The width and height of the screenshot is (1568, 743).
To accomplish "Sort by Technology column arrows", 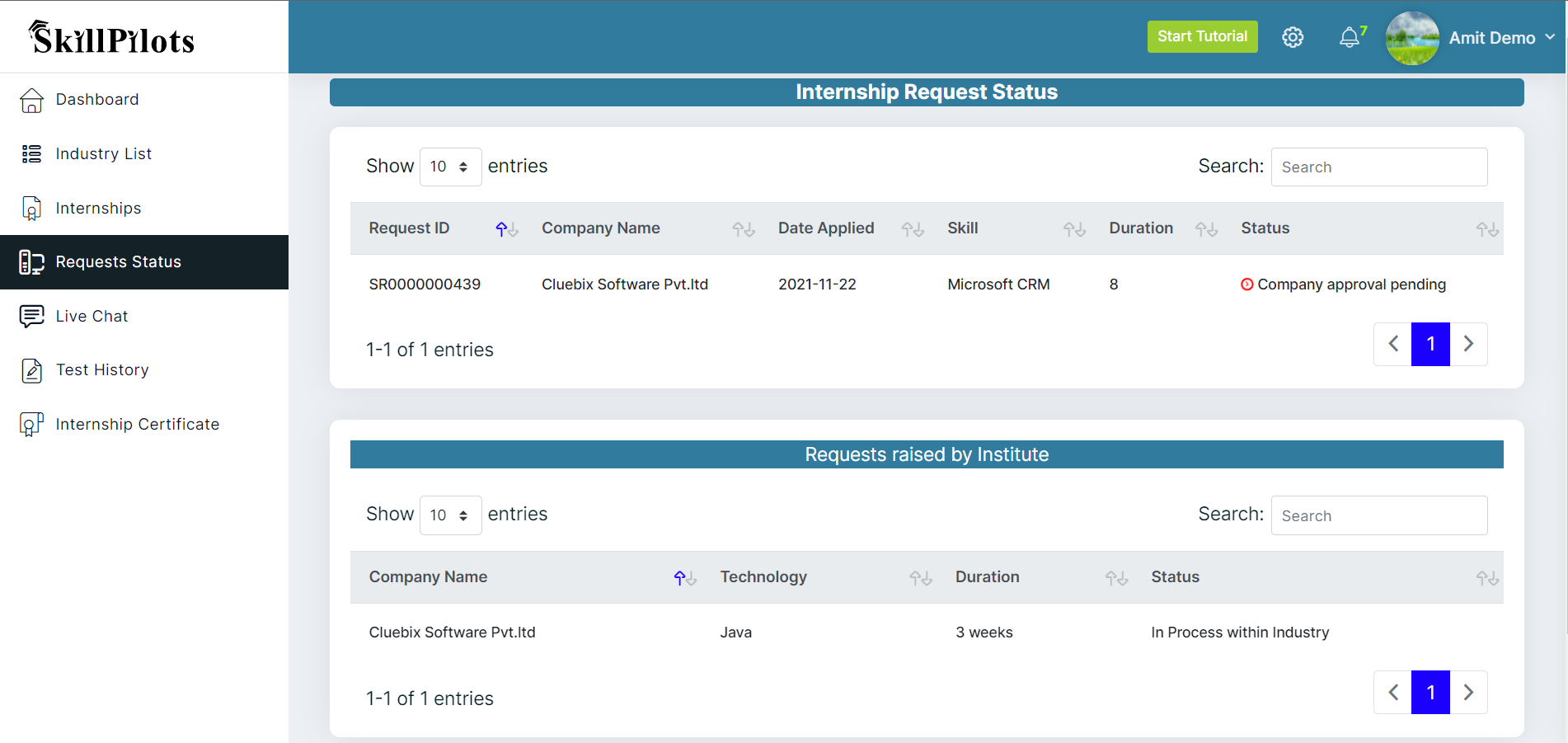I will click(x=921, y=578).
